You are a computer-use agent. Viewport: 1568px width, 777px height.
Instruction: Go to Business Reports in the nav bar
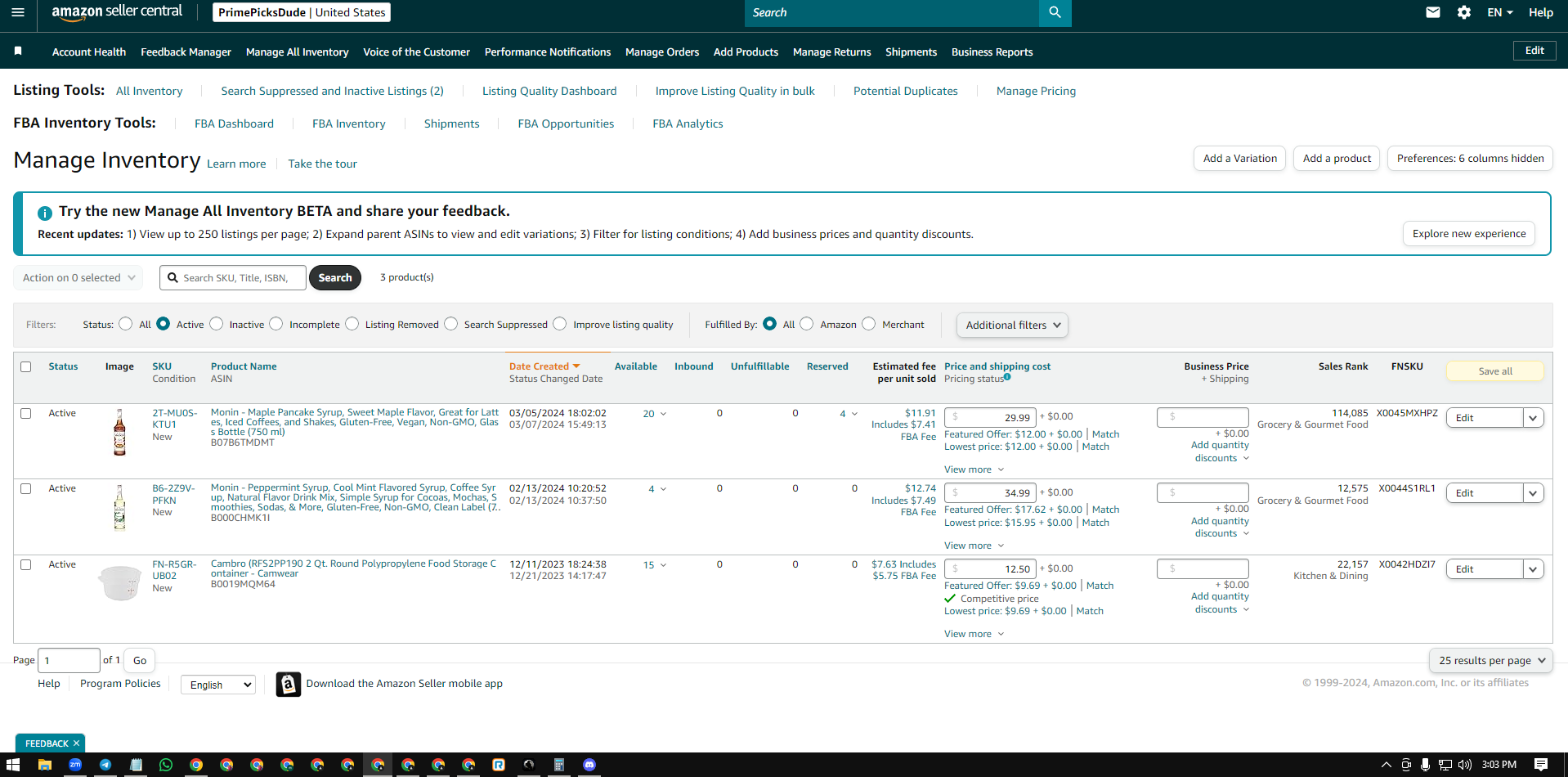coord(992,52)
